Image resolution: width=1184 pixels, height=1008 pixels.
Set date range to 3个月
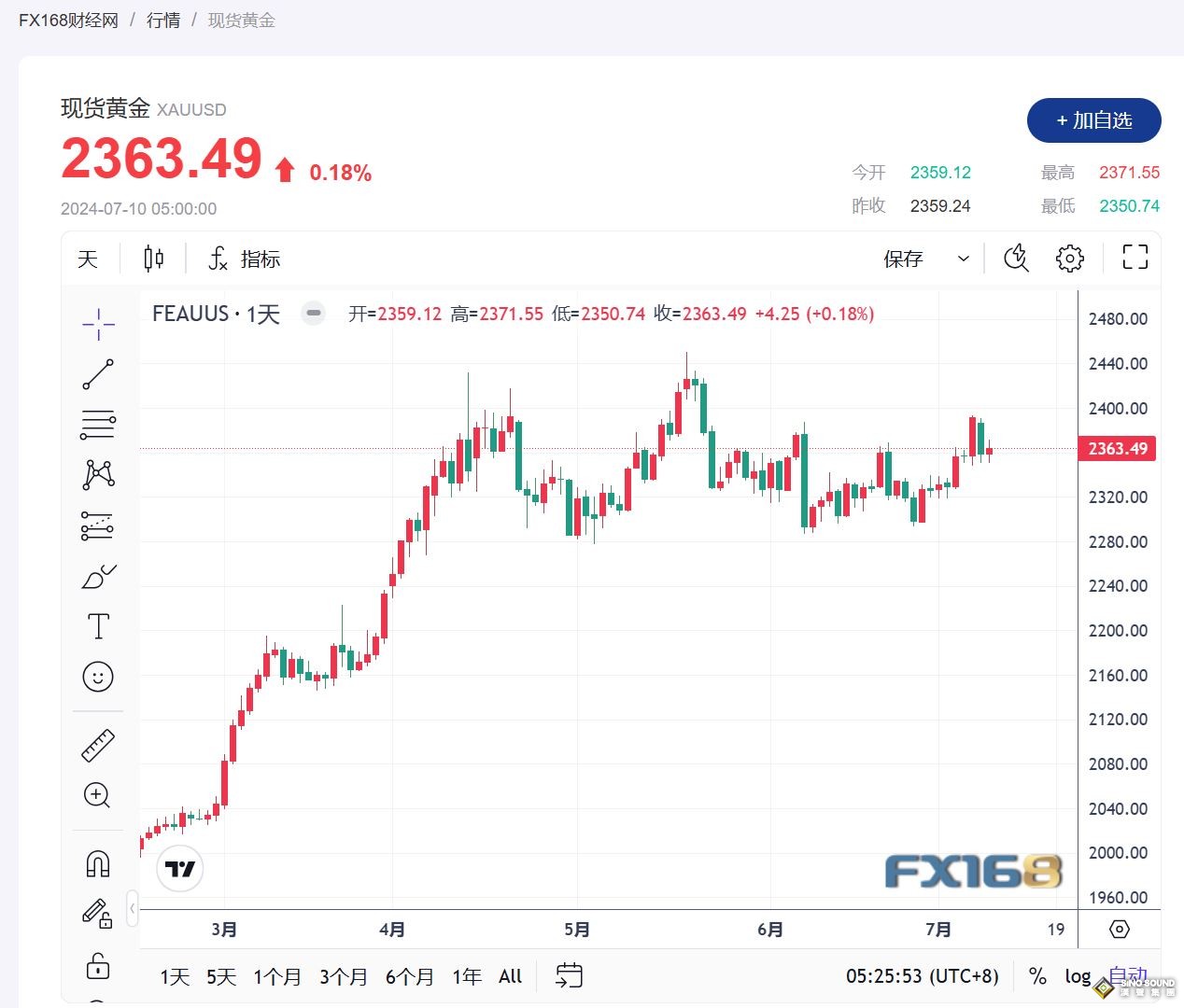(344, 977)
